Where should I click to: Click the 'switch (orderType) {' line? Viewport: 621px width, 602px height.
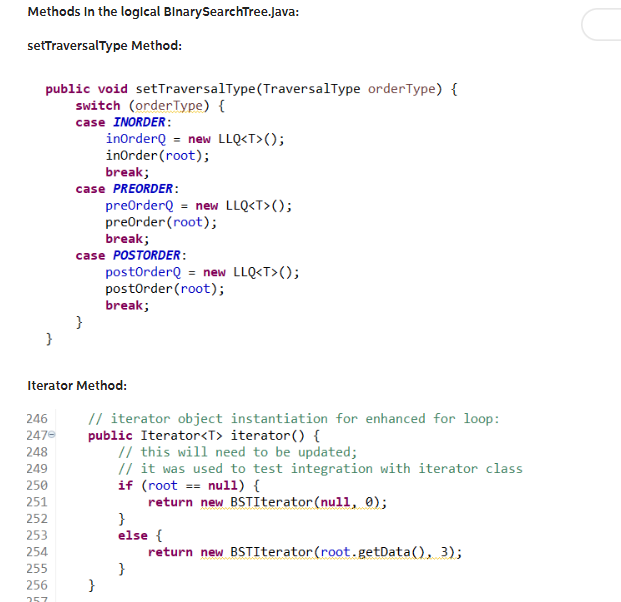click(150, 106)
